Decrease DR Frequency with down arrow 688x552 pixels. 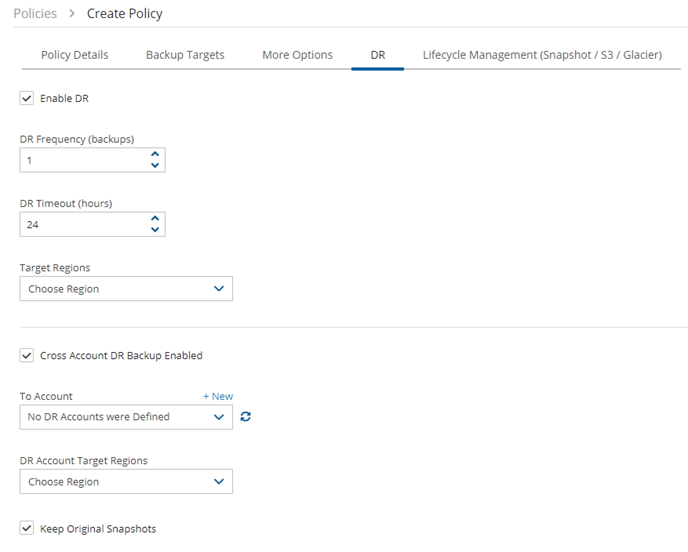(x=155, y=165)
